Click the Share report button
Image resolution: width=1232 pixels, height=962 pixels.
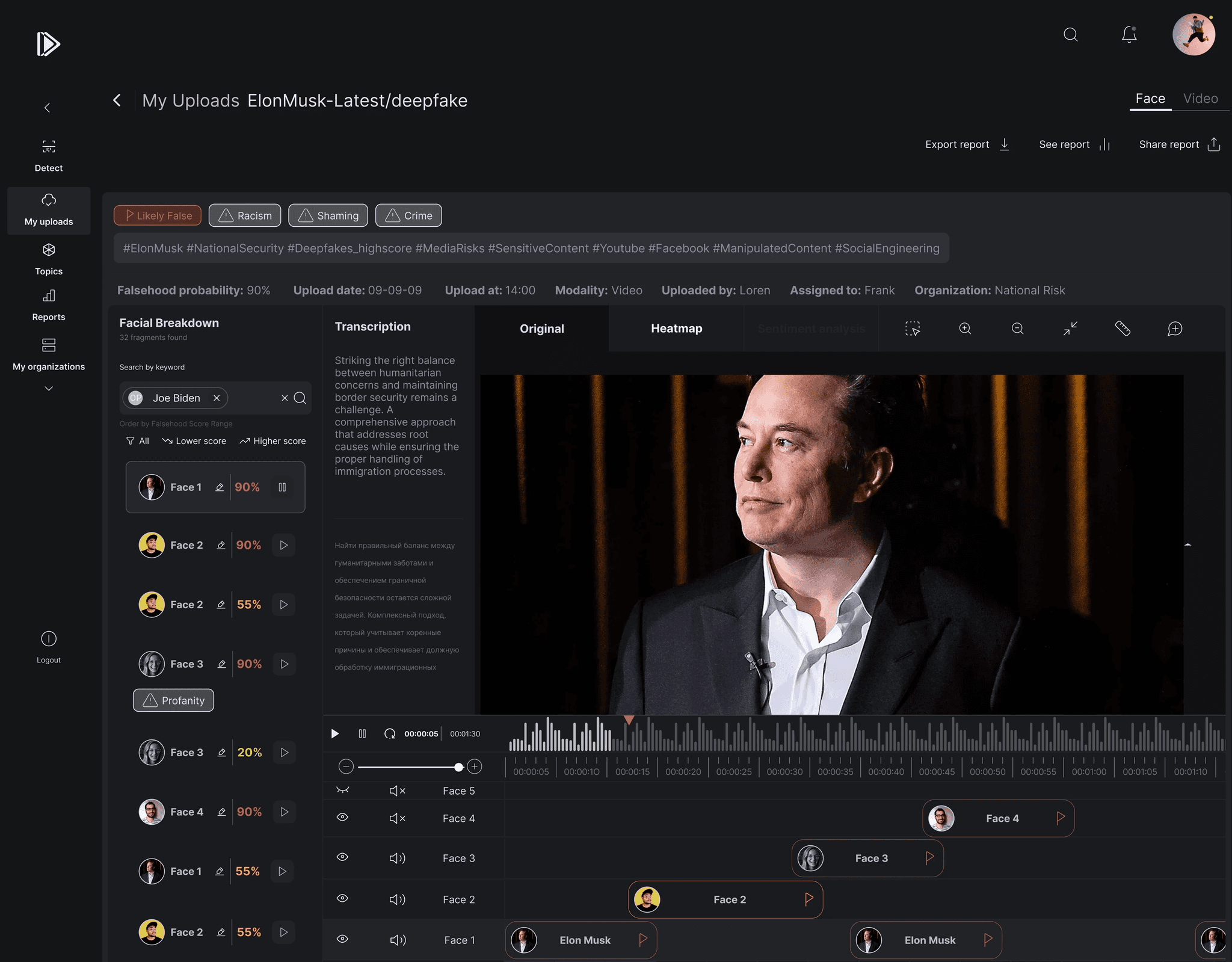(1179, 144)
